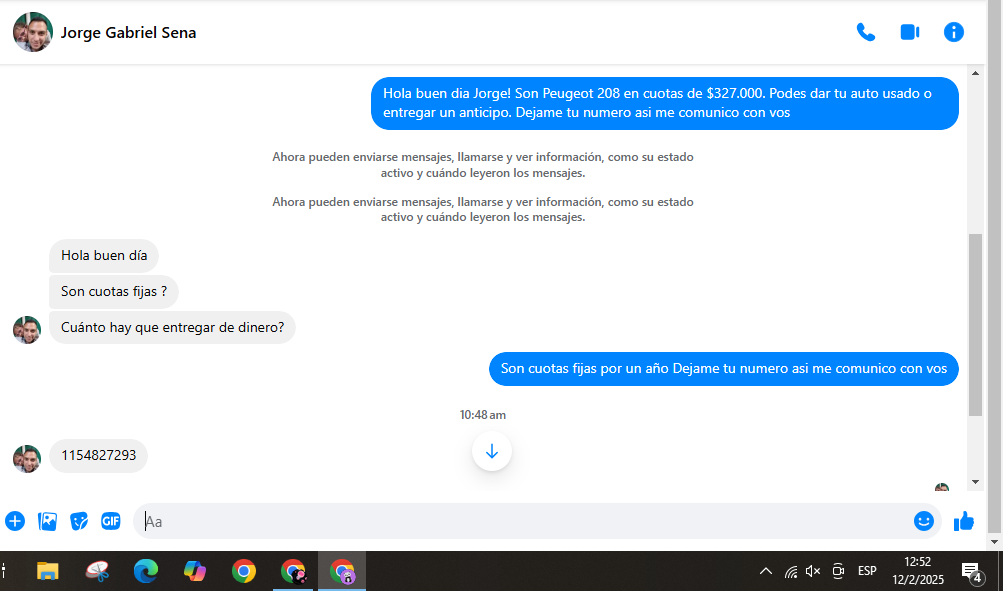Click Jorge's profile picture in header
This screenshot has height=591, width=1003.
tap(32, 32)
